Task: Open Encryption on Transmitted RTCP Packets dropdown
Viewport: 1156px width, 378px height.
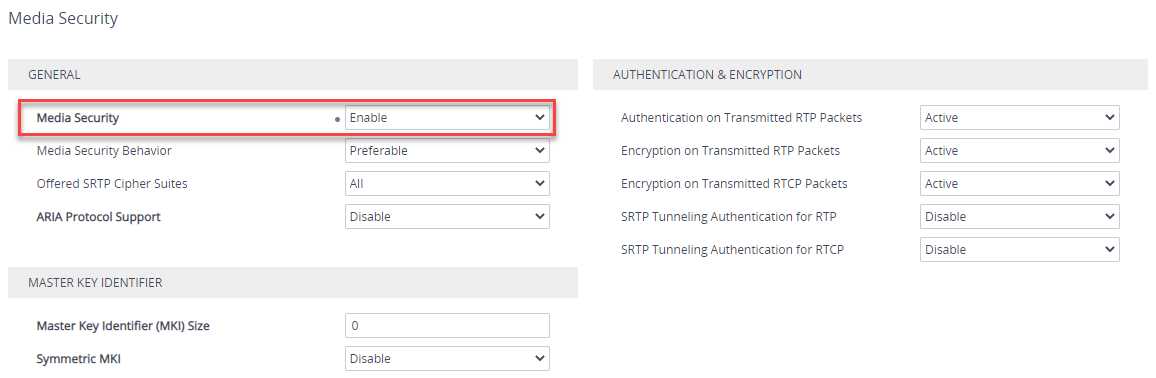Action: click(x=1020, y=183)
